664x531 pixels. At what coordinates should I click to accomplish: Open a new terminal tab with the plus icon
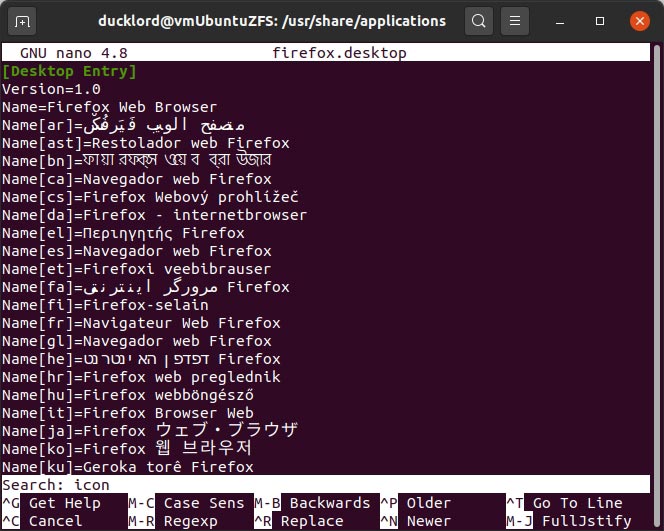pyautogui.click(x=22, y=21)
